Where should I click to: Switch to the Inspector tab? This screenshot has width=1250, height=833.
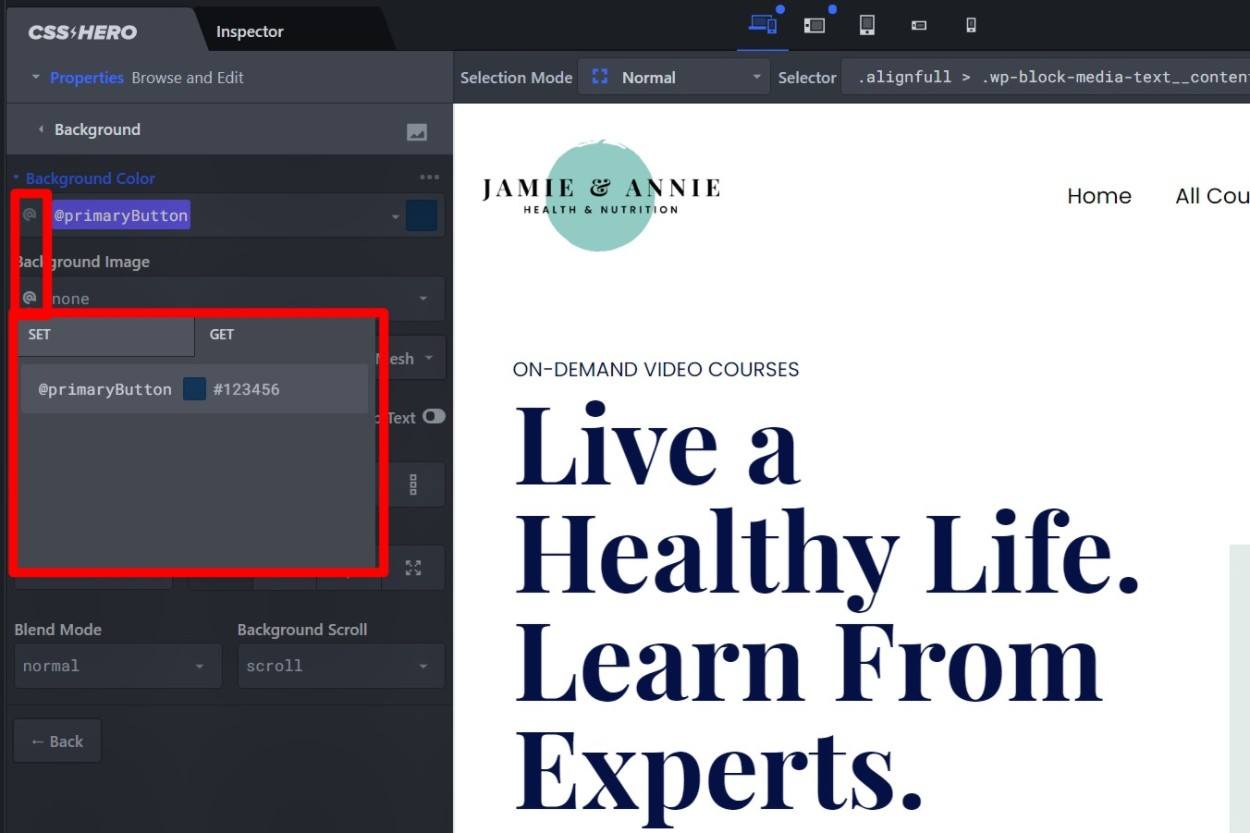pyautogui.click(x=250, y=32)
